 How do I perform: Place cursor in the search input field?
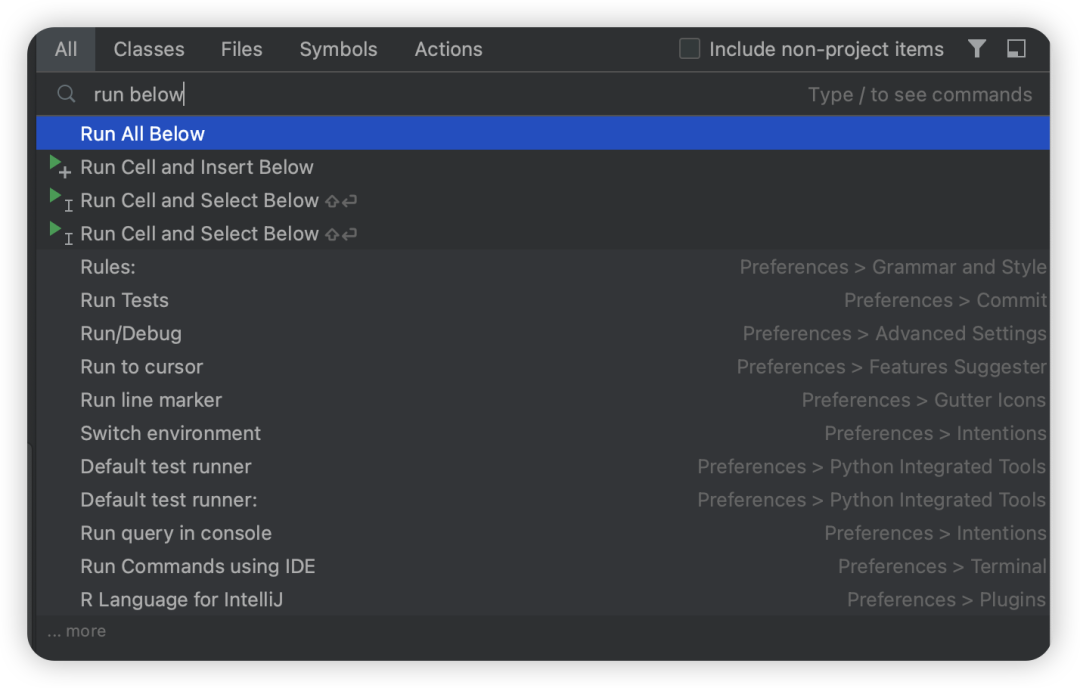pyautogui.click(x=400, y=94)
